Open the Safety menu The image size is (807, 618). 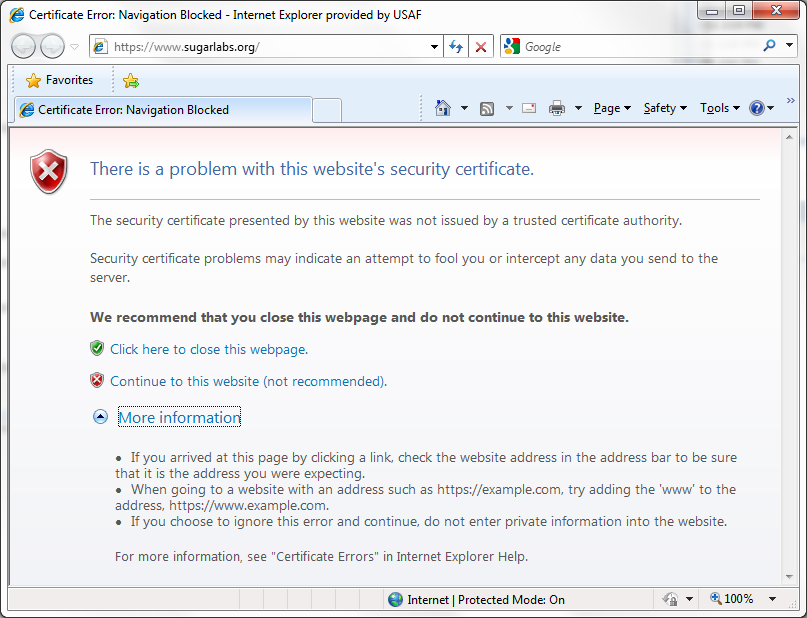point(664,108)
